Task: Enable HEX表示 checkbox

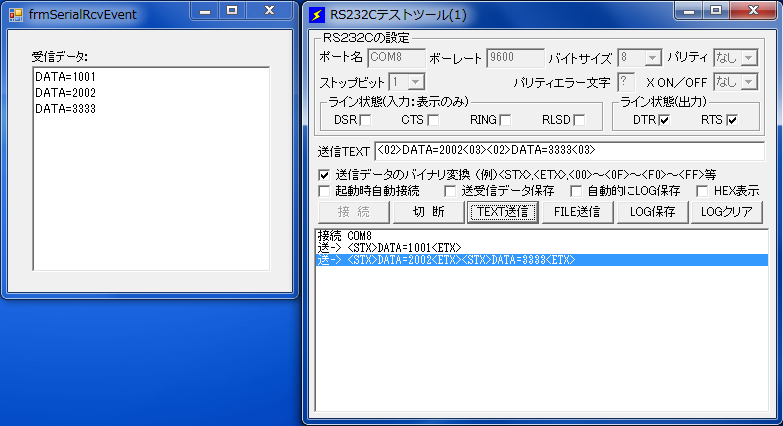Action: pos(702,191)
